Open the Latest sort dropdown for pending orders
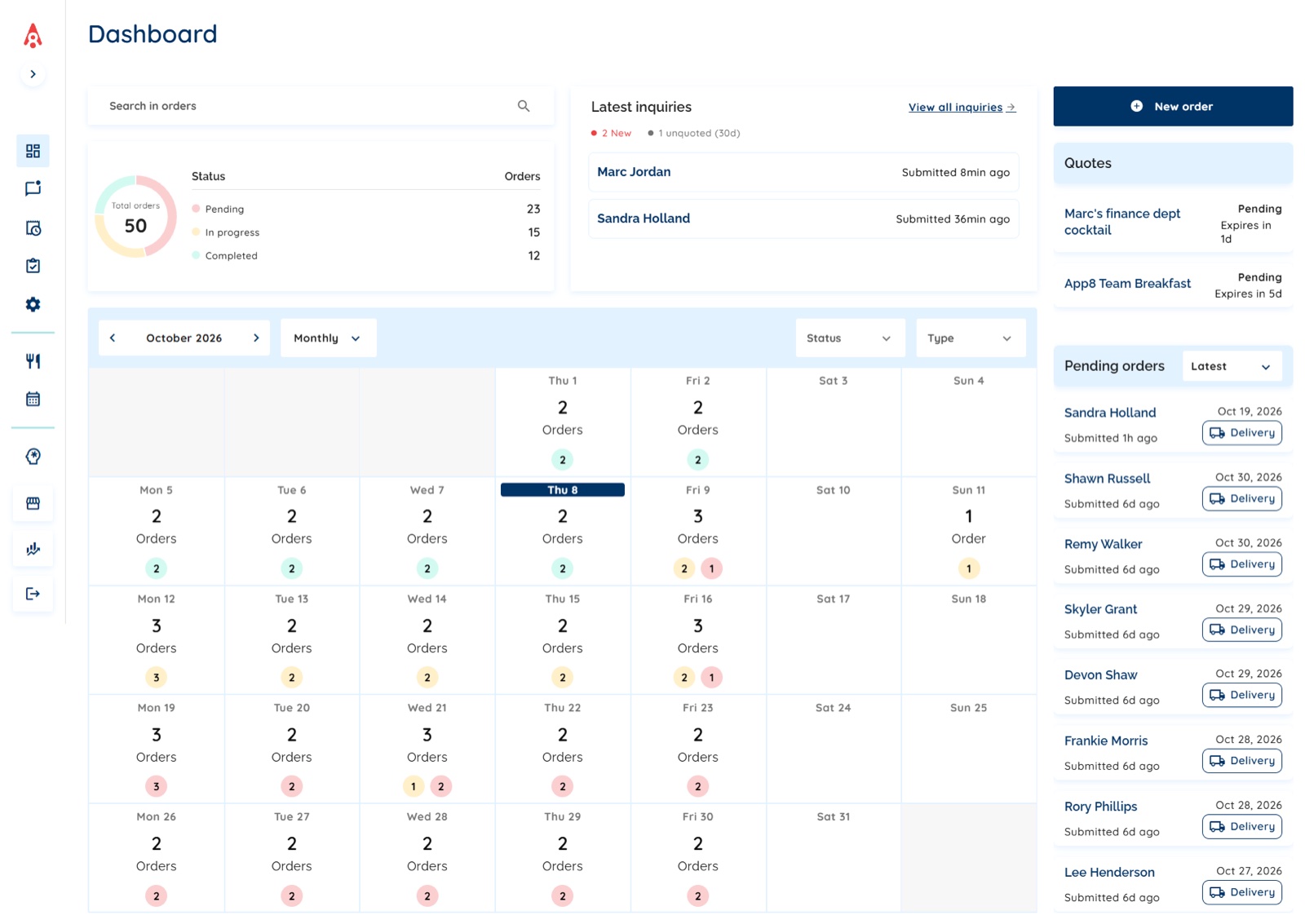 click(1232, 366)
